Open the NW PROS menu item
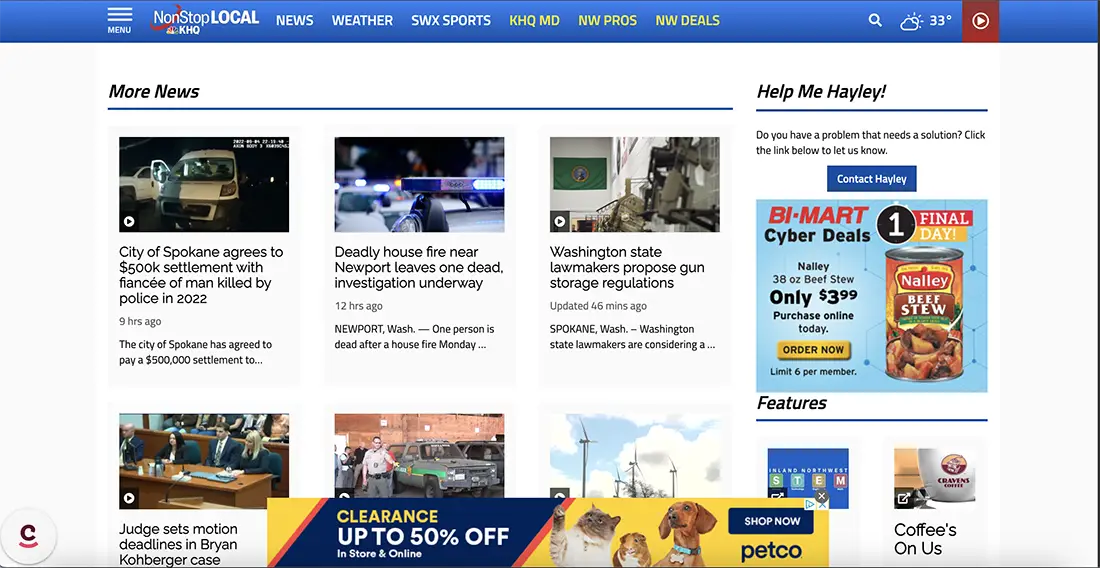 point(608,20)
